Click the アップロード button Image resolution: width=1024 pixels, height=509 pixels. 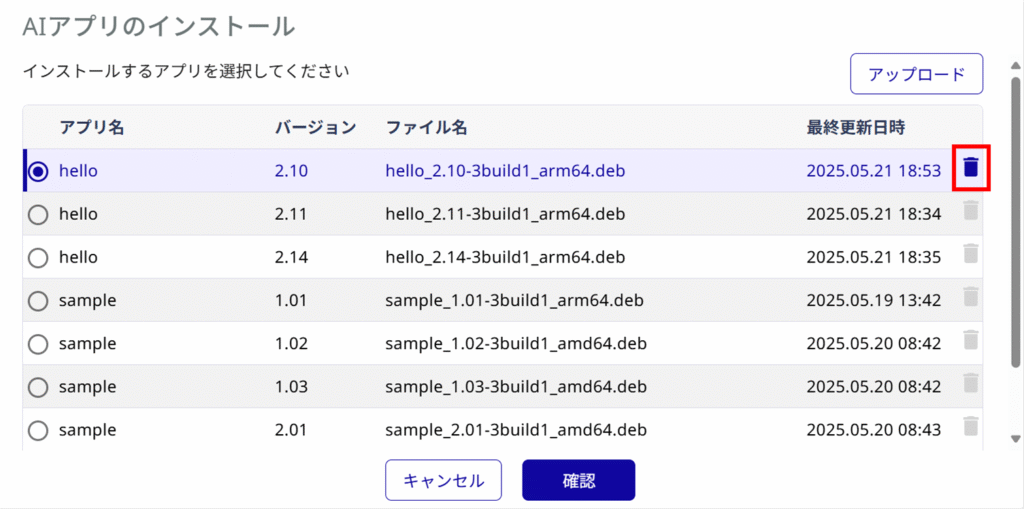click(x=916, y=74)
